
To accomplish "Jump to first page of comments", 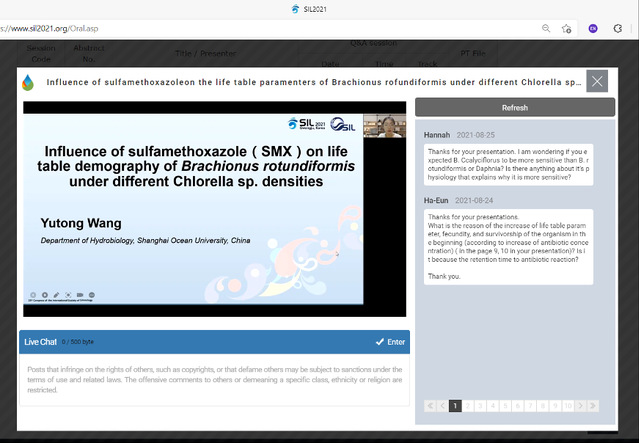I will (430, 406).
